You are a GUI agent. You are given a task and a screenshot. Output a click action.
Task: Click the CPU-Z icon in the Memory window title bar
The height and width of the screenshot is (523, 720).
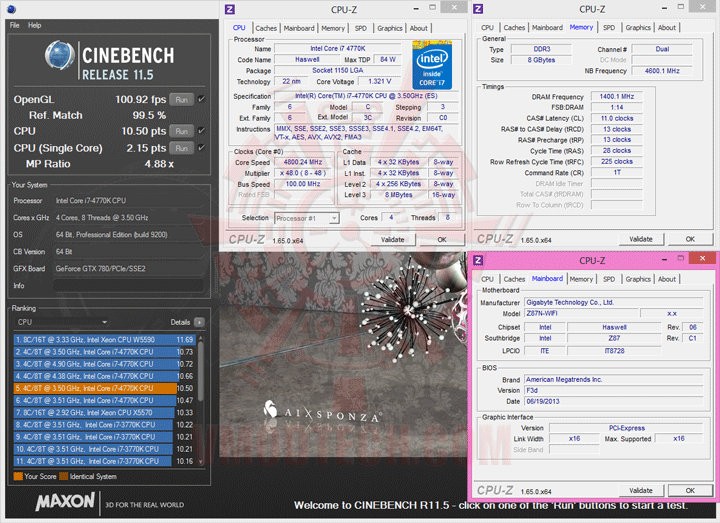[x=478, y=9]
